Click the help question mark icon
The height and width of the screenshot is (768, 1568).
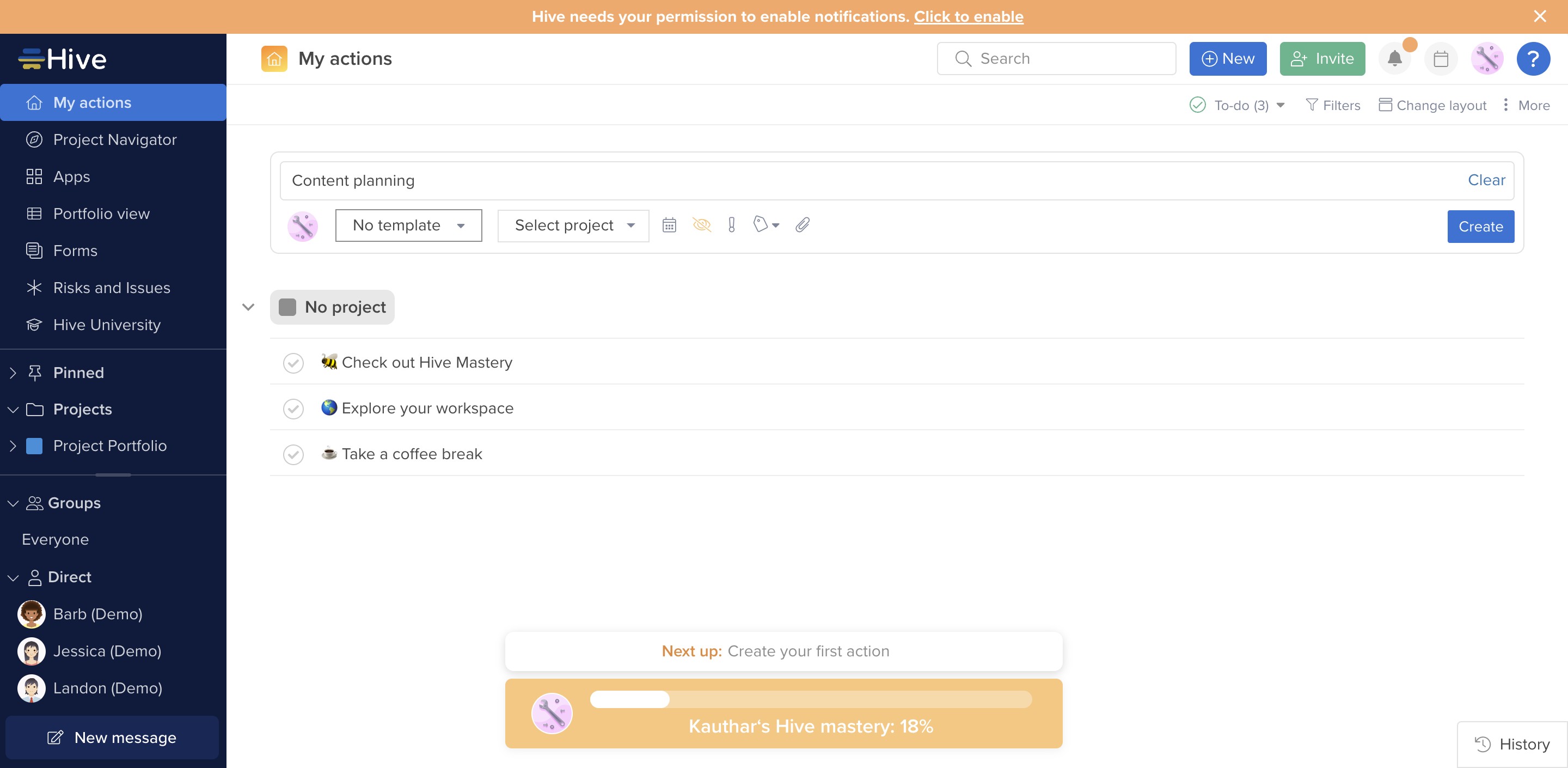tap(1533, 58)
